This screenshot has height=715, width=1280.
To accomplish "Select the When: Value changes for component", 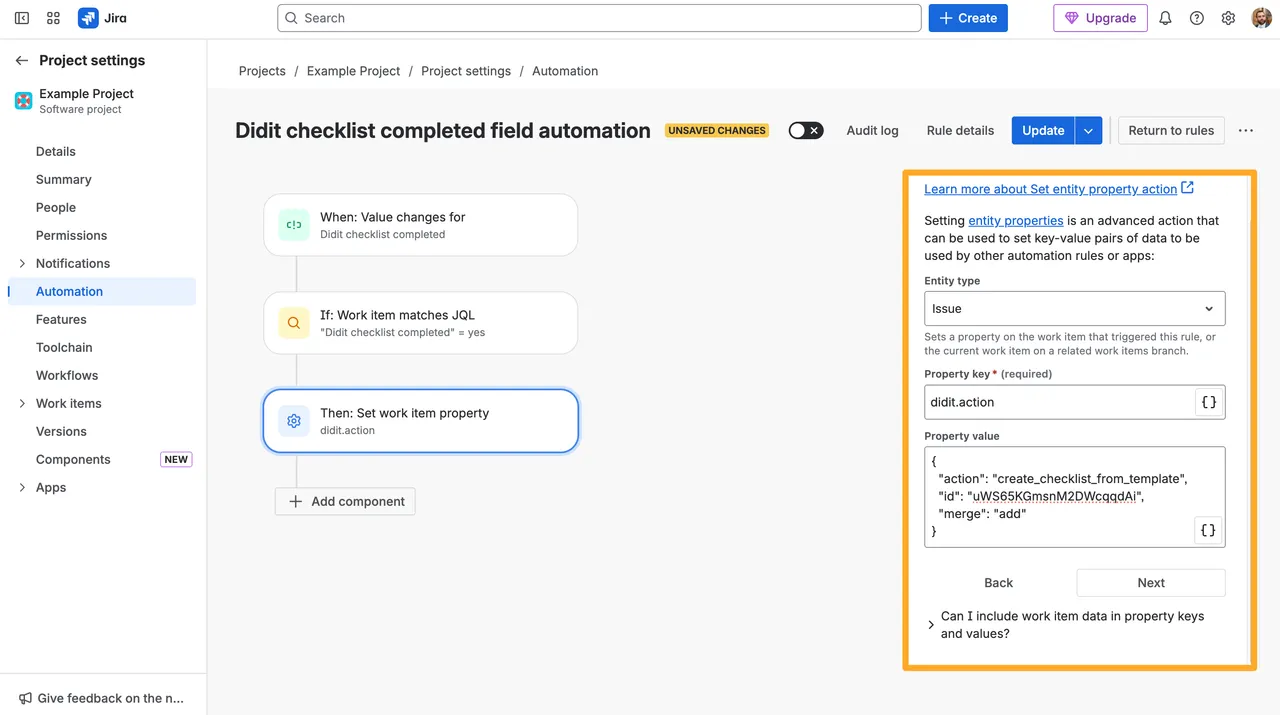I will click(421, 225).
